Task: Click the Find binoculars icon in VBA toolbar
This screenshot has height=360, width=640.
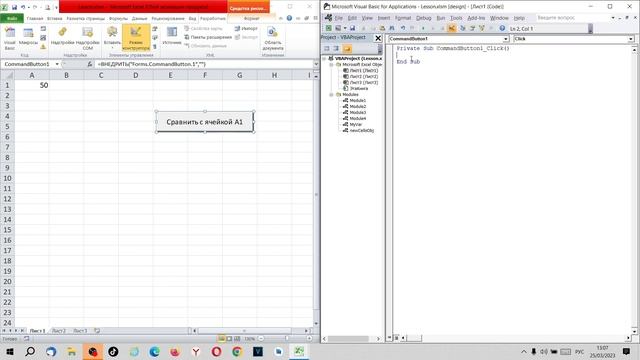Action: click(392, 28)
